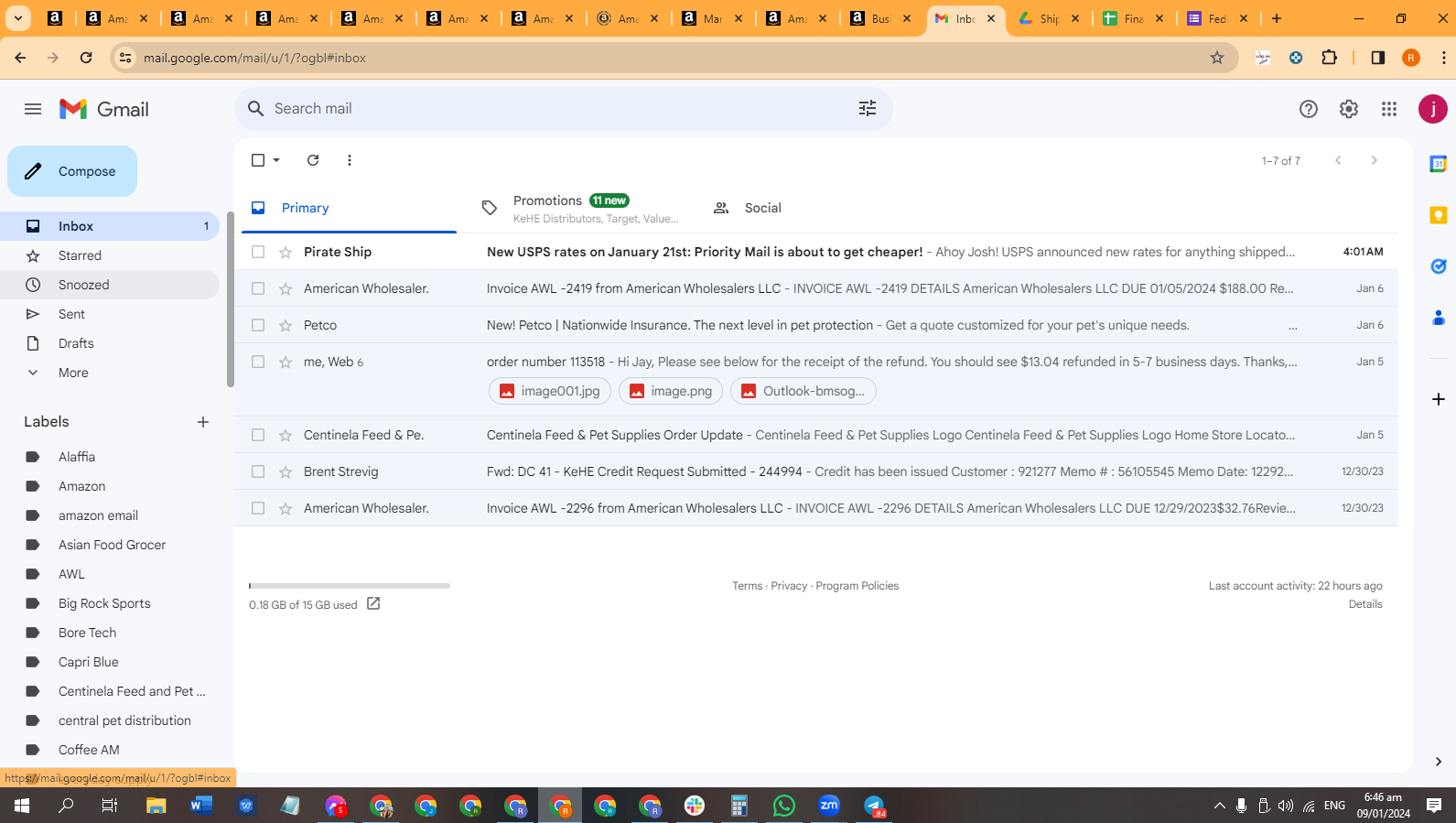Open the image001.jpg attachment chip
This screenshot has width=1456, height=823.
tap(550, 391)
